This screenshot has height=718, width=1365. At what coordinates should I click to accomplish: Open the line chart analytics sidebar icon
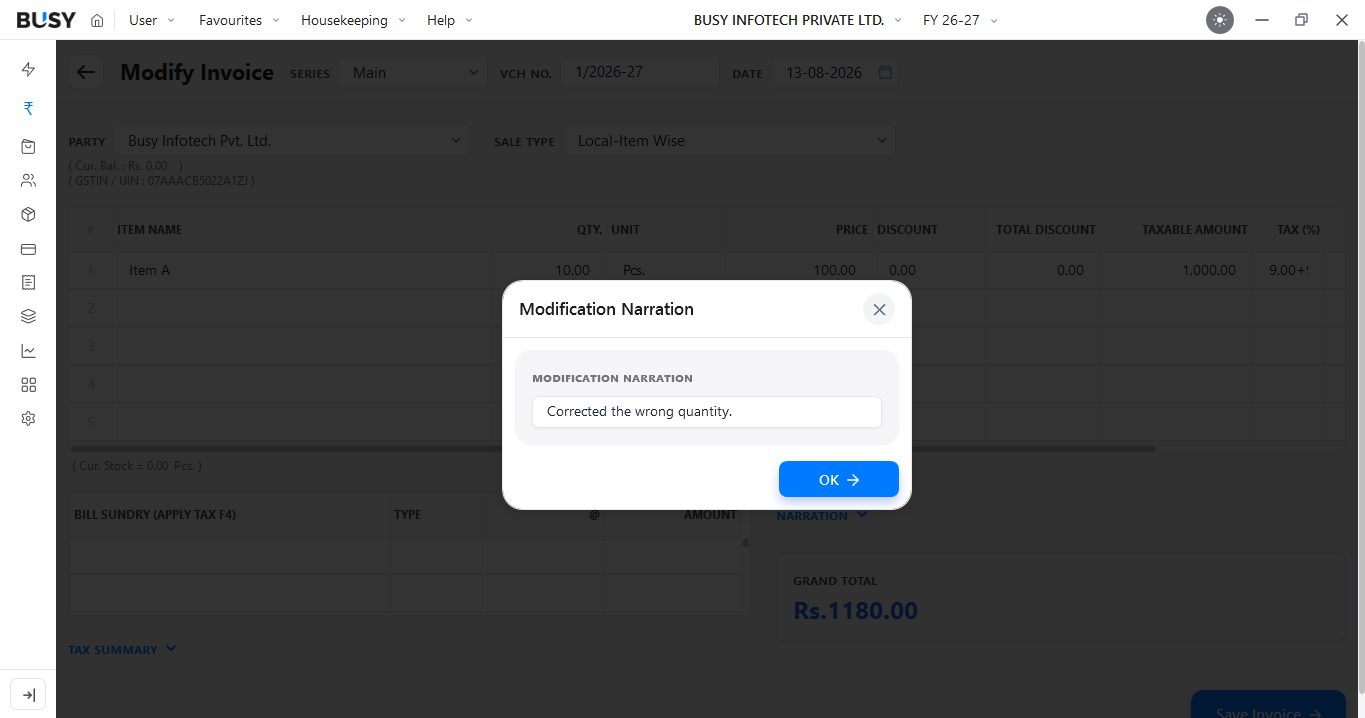(28, 351)
